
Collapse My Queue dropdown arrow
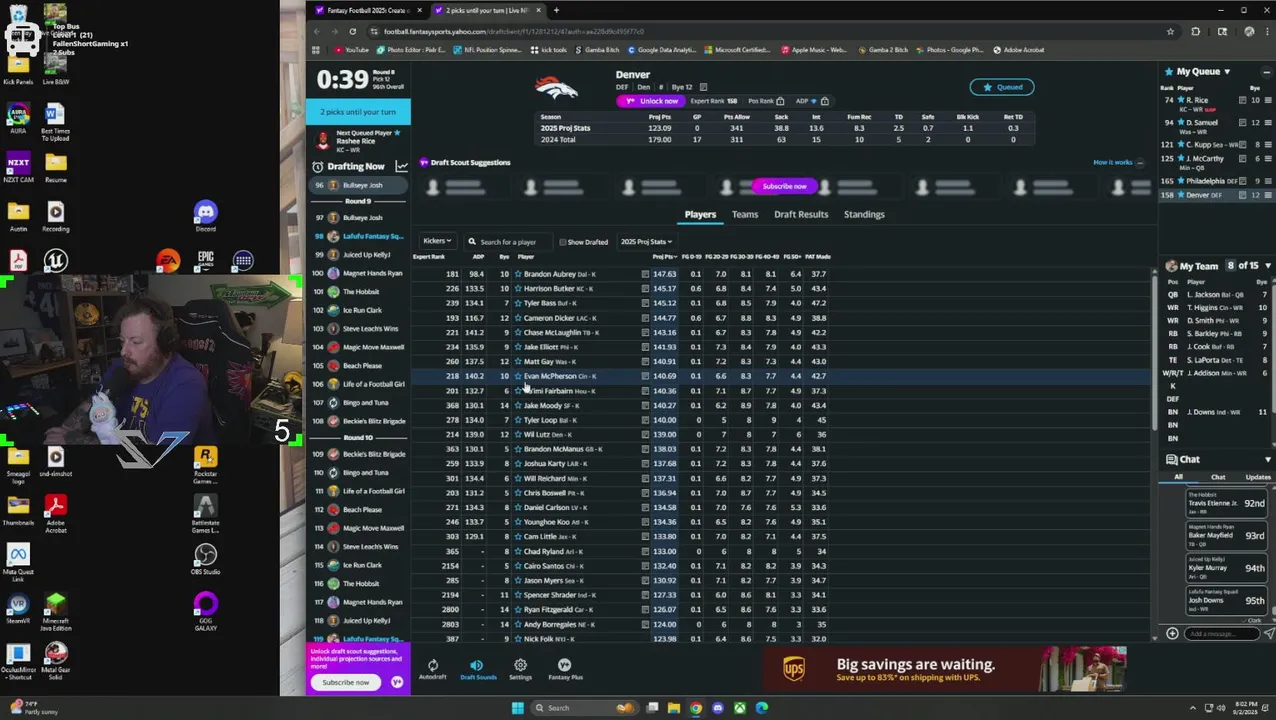[x=1227, y=72]
